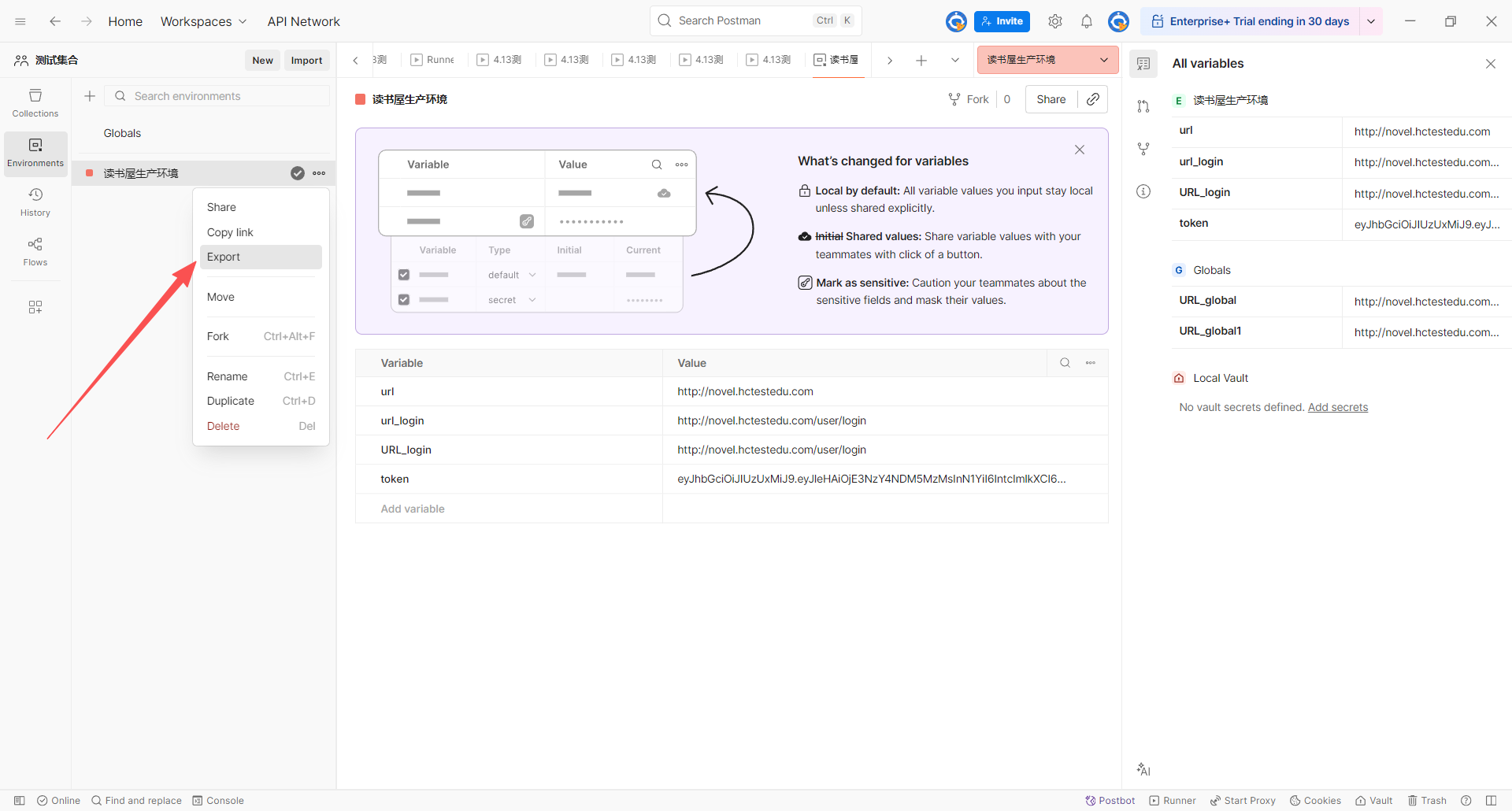Choose Export from context menu
This screenshot has height=811, width=1512.
click(x=261, y=257)
